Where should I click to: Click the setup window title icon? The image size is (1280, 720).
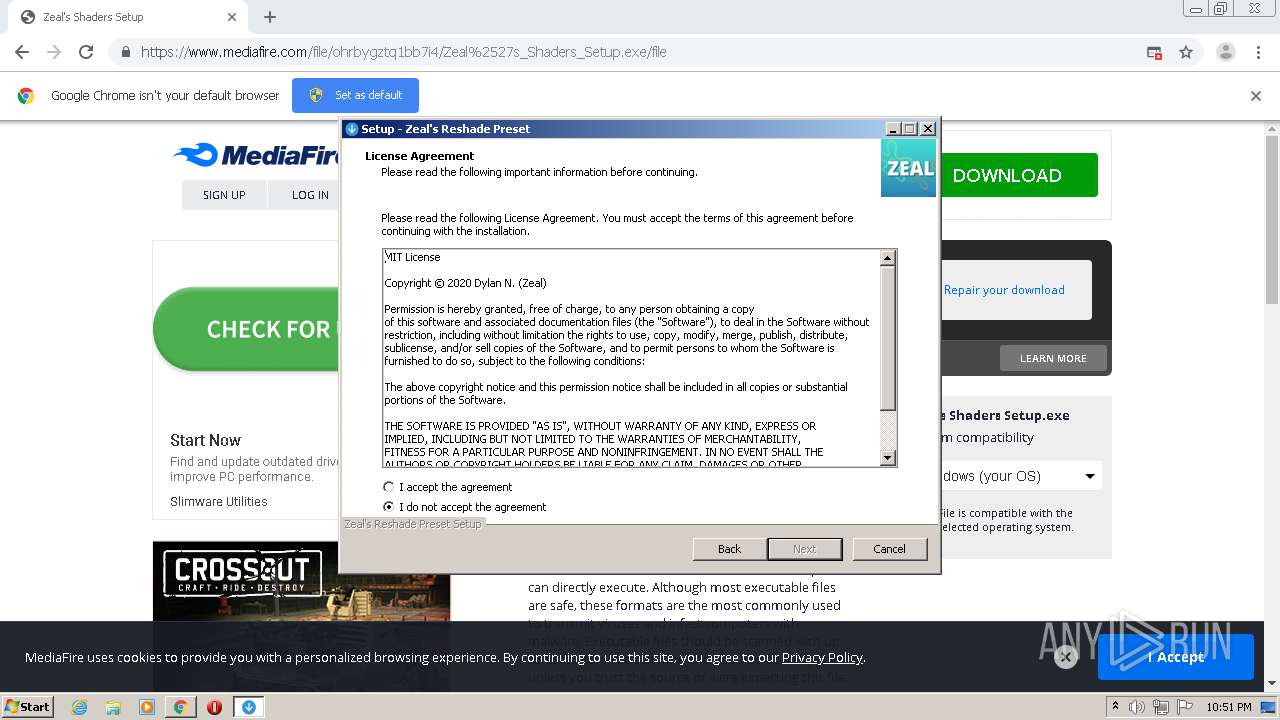click(351, 129)
